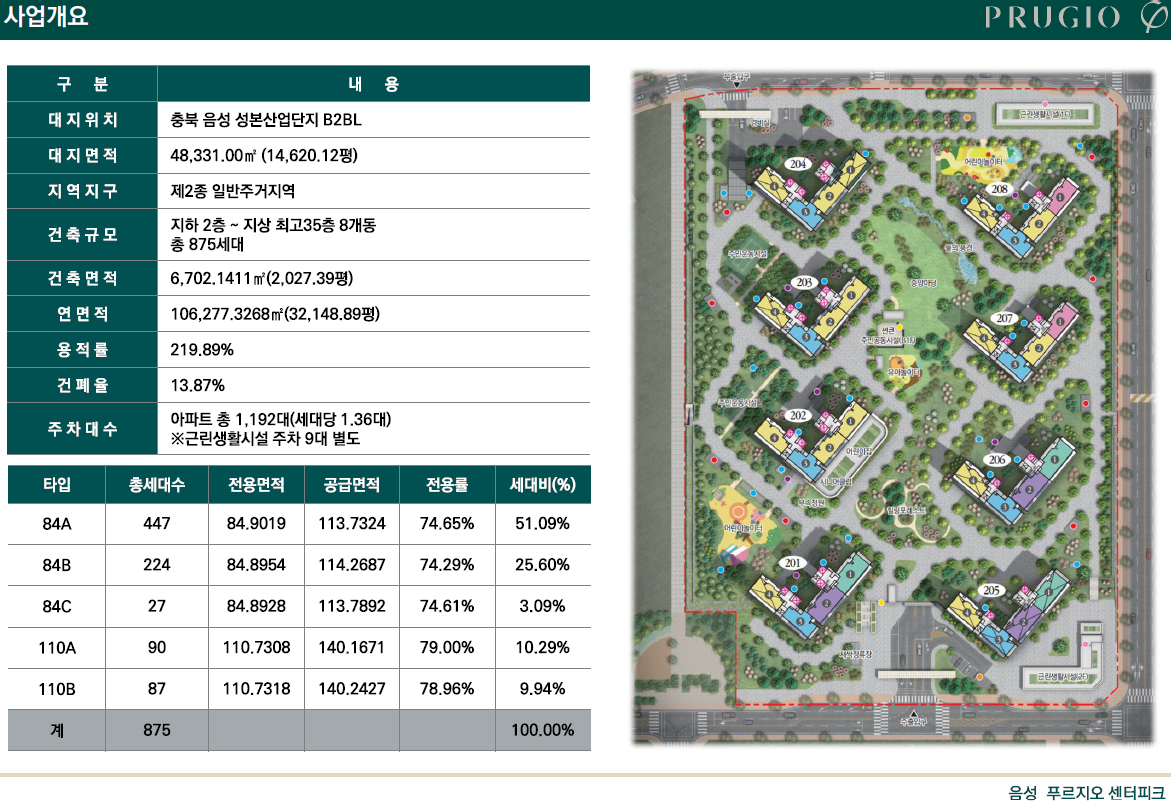Select the 건폐율 row label
1171x802 pixels.
[82, 385]
